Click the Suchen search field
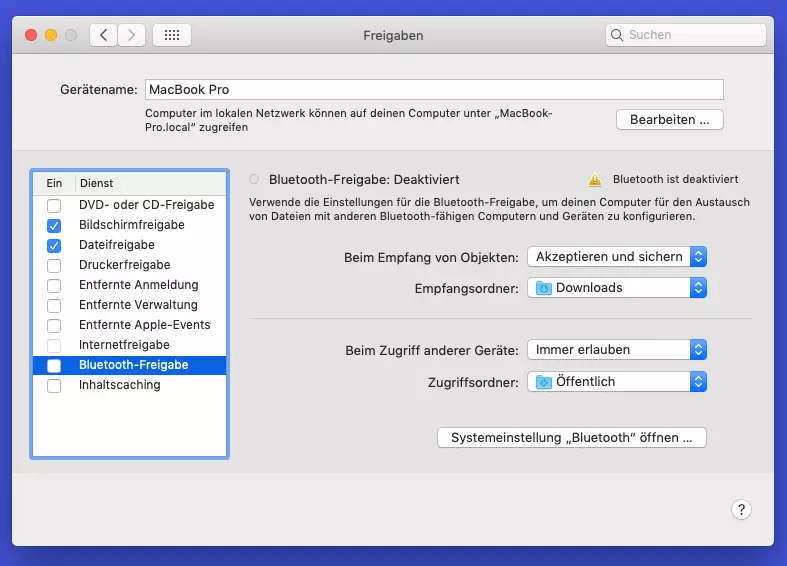Image resolution: width=787 pixels, height=566 pixels. pyautogui.click(x=686, y=35)
